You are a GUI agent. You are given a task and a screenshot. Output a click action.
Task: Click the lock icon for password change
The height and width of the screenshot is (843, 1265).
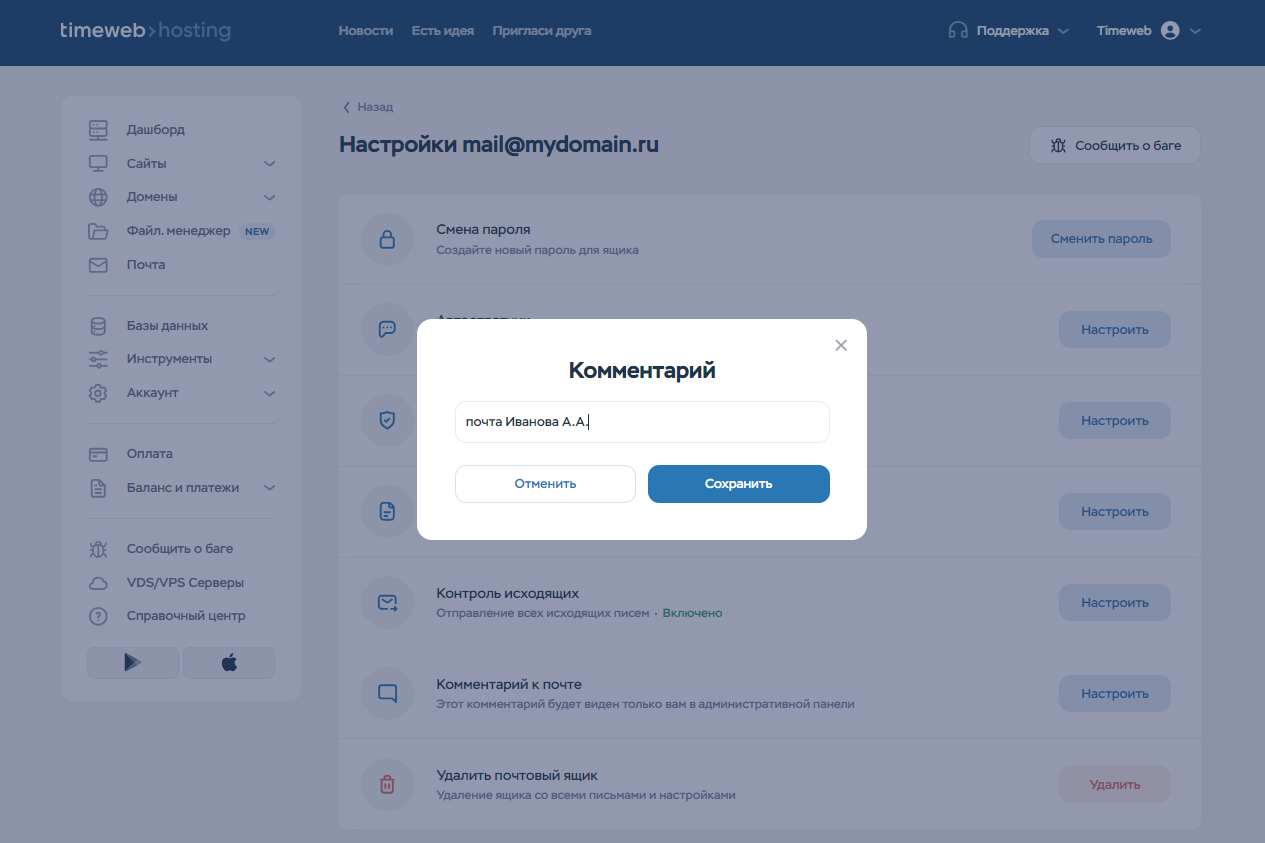point(387,239)
